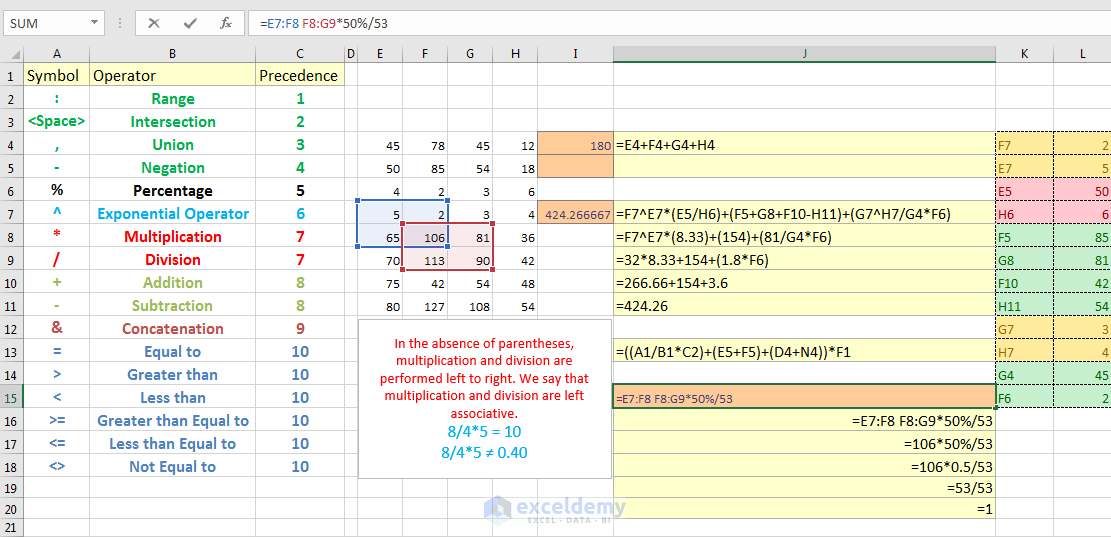Click the Not Equal to cell
This screenshot has height=537, width=1111.
click(x=173, y=467)
